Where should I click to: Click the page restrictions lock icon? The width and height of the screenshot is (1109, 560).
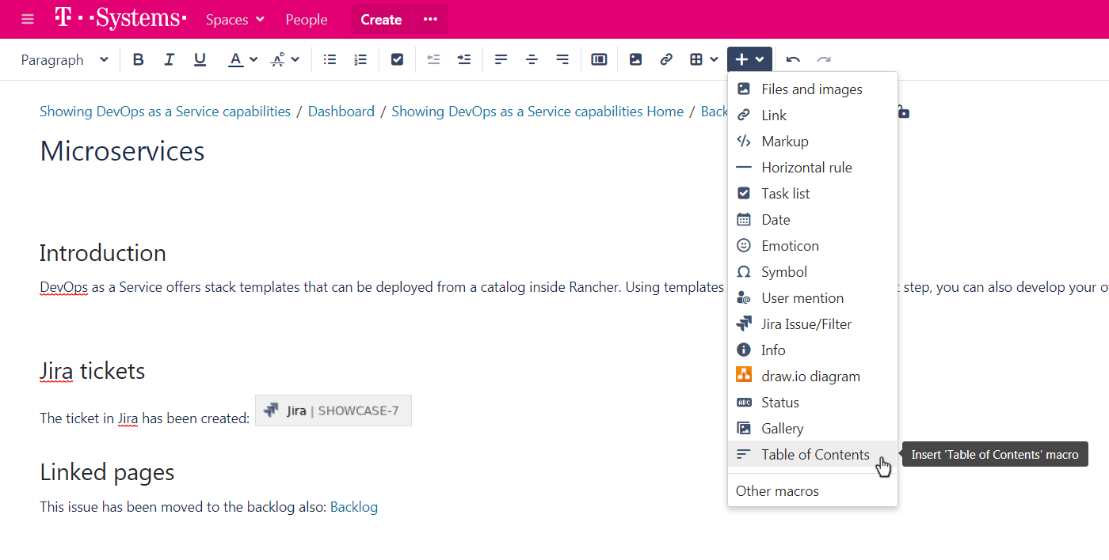click(903, 112)
